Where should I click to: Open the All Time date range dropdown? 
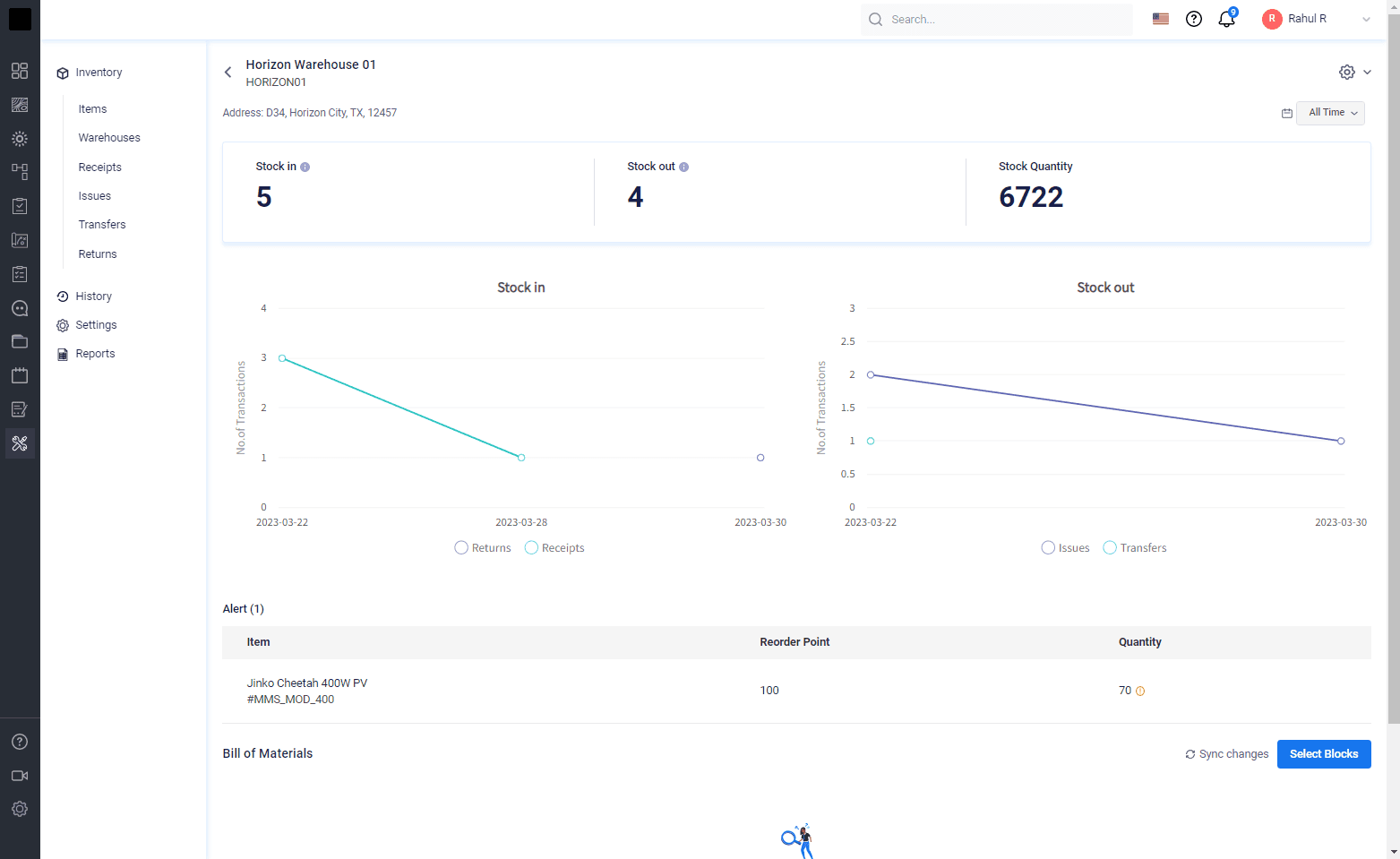click(x=1331, y=113)
